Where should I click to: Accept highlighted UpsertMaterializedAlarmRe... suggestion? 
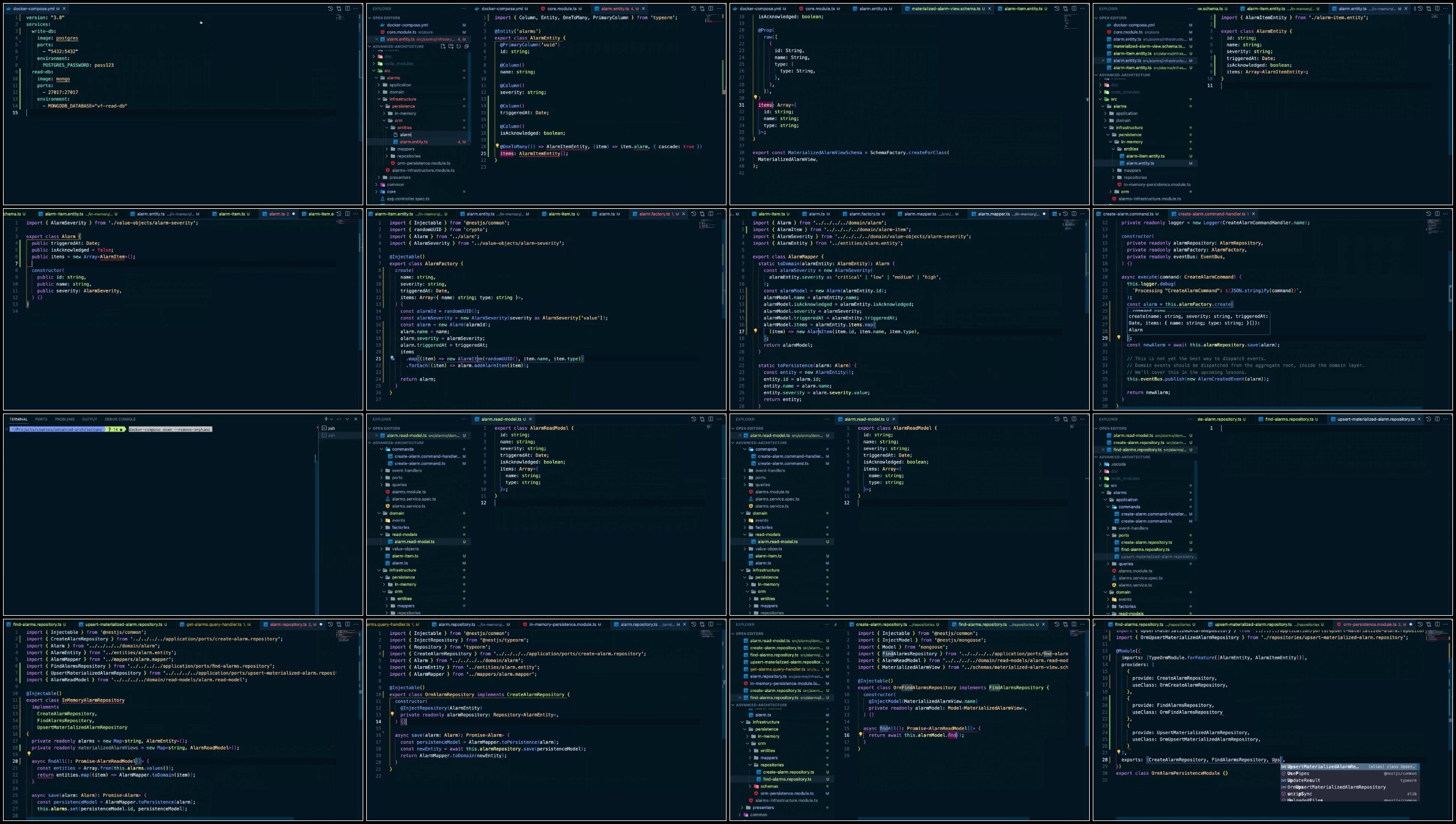1349,766
